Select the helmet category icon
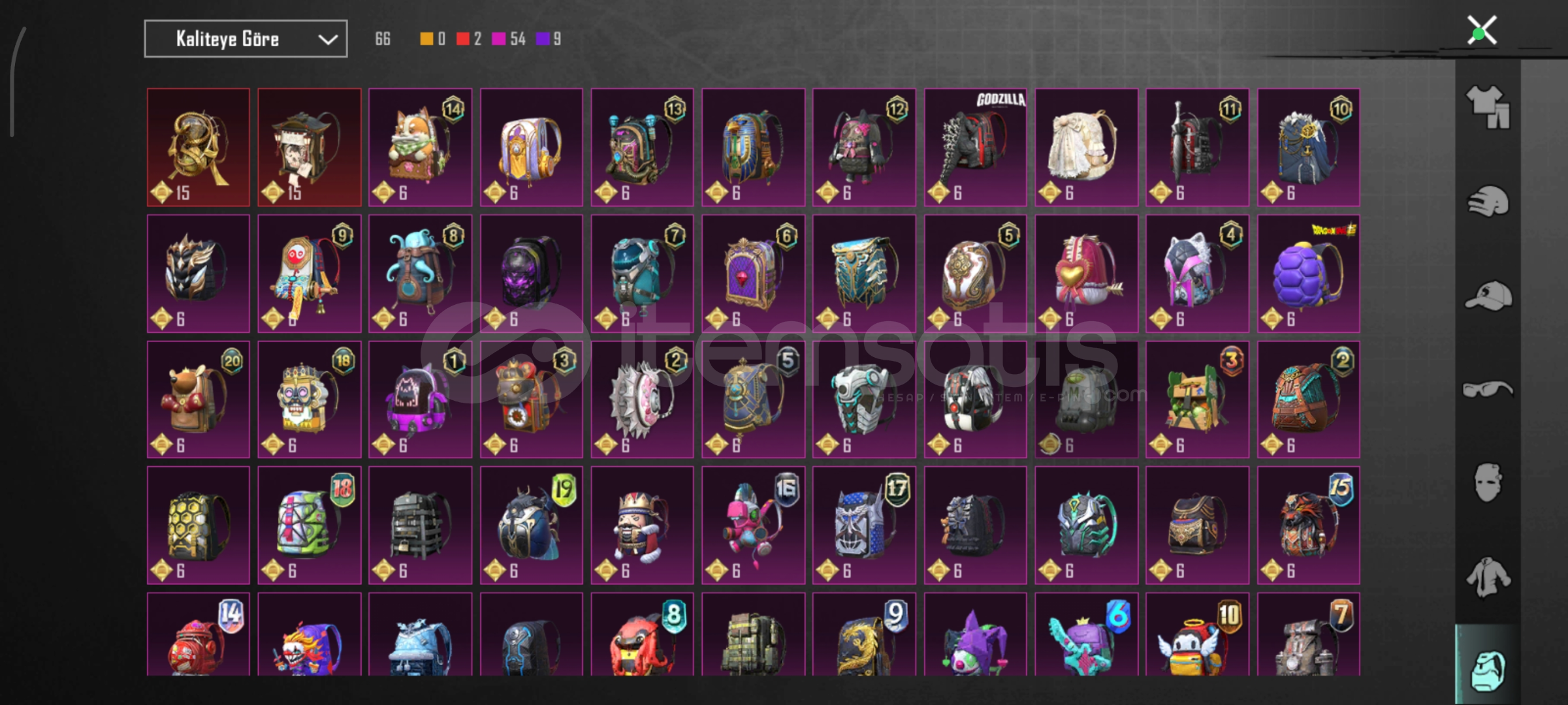The width and height of the screenshot is (1568, 705). [1488, 201]
